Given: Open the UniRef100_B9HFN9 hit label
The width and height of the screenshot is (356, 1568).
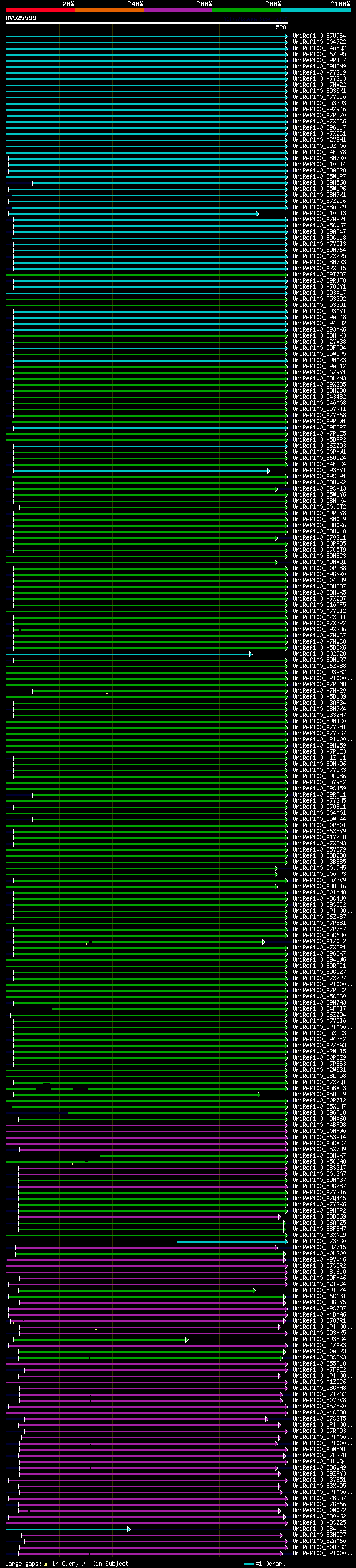Looking at the screenshot, I should point(319,66).
